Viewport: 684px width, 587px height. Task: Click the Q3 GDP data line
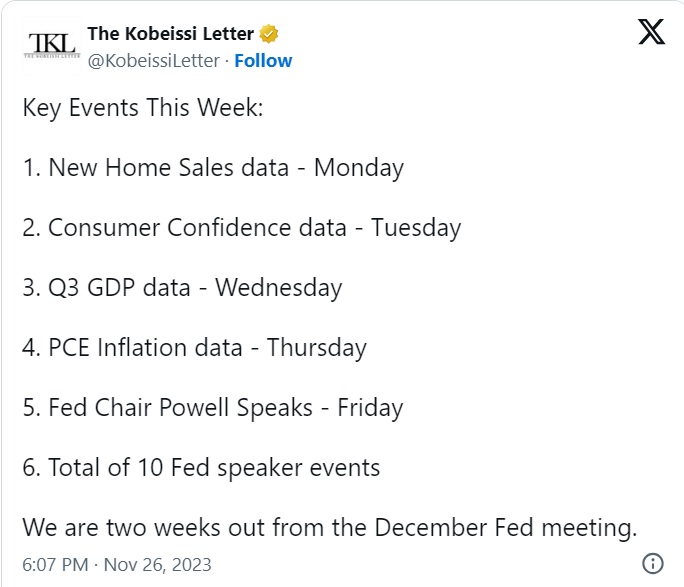point(182,288)
